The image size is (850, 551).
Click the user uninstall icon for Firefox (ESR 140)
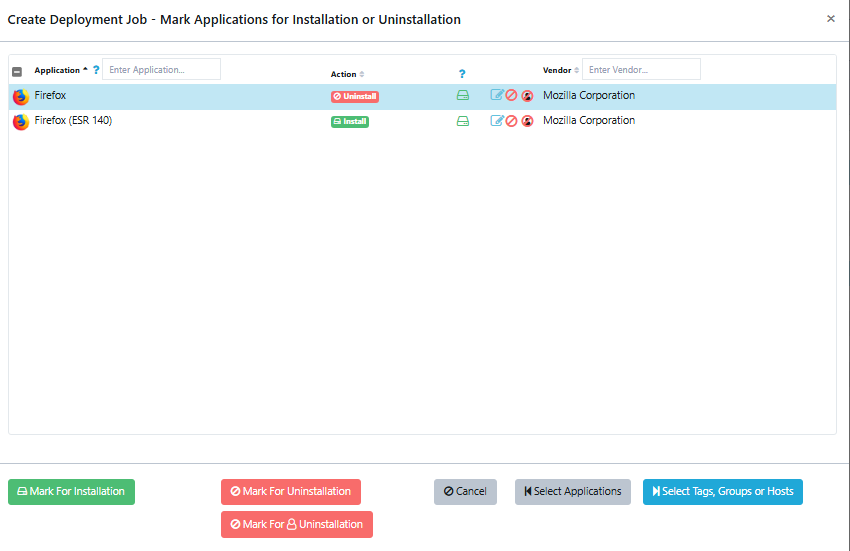click(x=527, y=121)
